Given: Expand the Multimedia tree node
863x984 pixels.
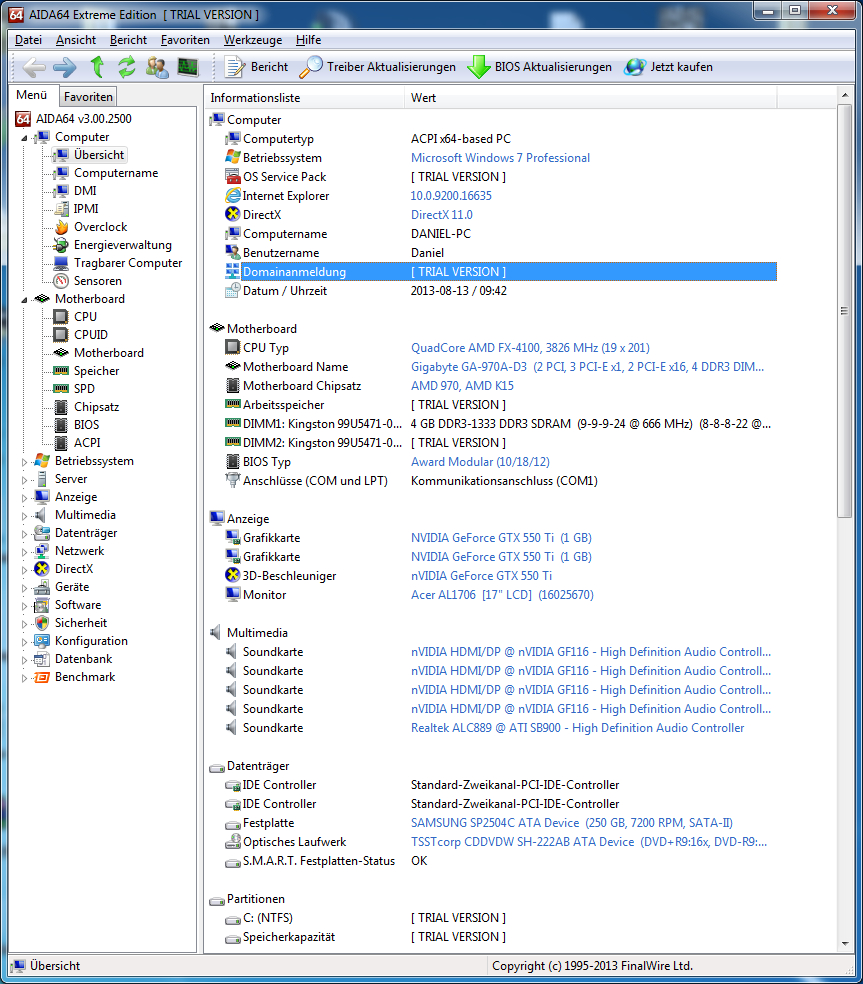Looking at the screenshot, I should 24,516.
